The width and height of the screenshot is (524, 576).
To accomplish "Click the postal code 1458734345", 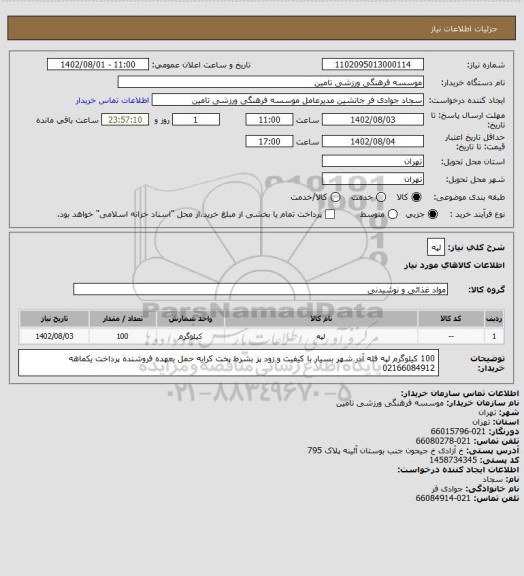I will click(453, 460).
